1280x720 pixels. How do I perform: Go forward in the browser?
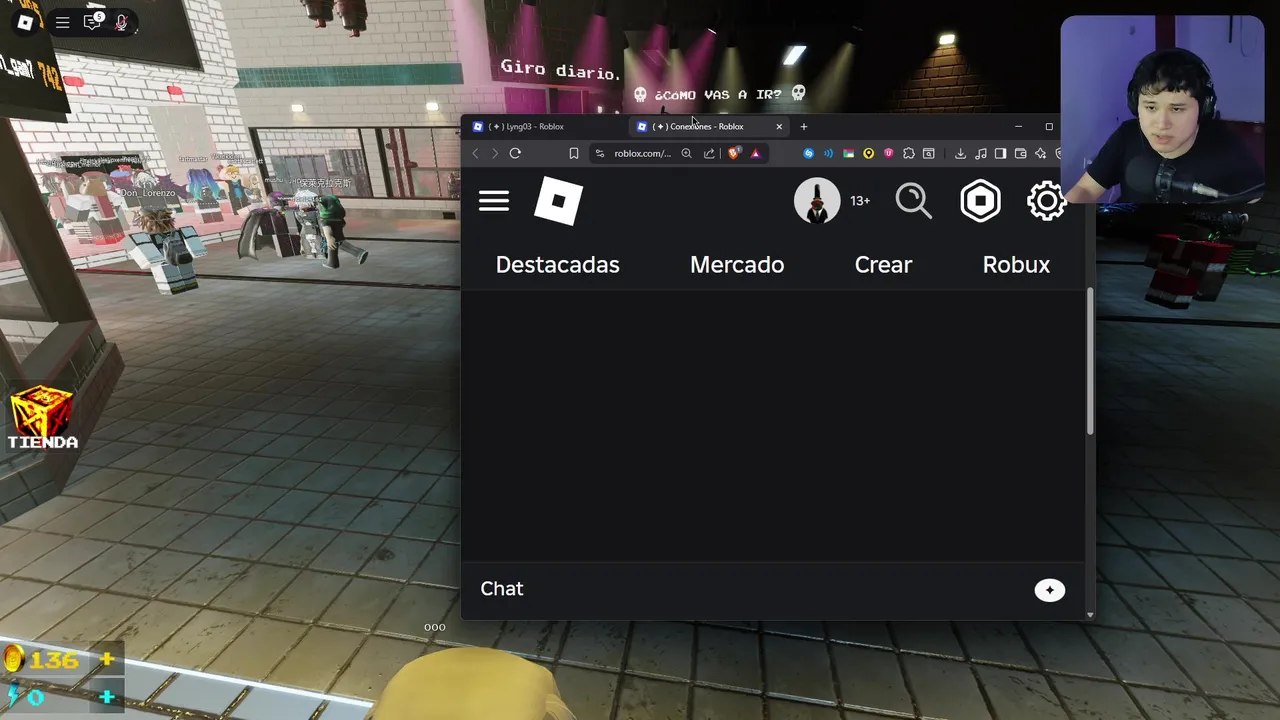[x=494, y=153]
